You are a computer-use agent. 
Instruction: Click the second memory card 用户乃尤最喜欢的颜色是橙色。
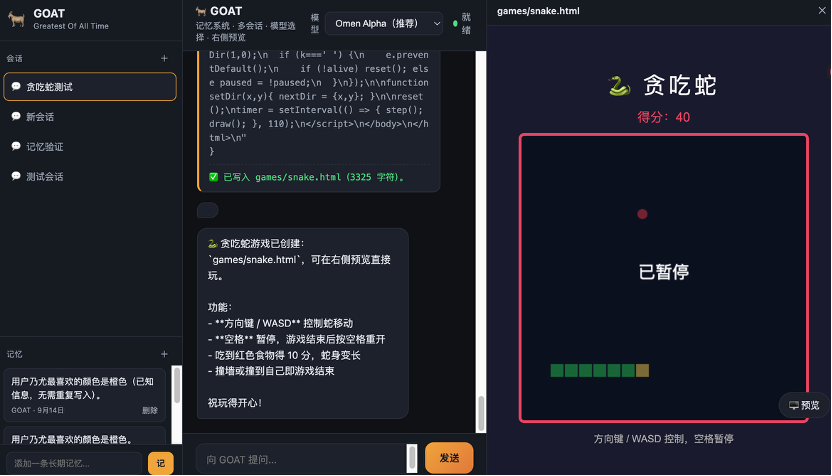click(x=84, y=436)
